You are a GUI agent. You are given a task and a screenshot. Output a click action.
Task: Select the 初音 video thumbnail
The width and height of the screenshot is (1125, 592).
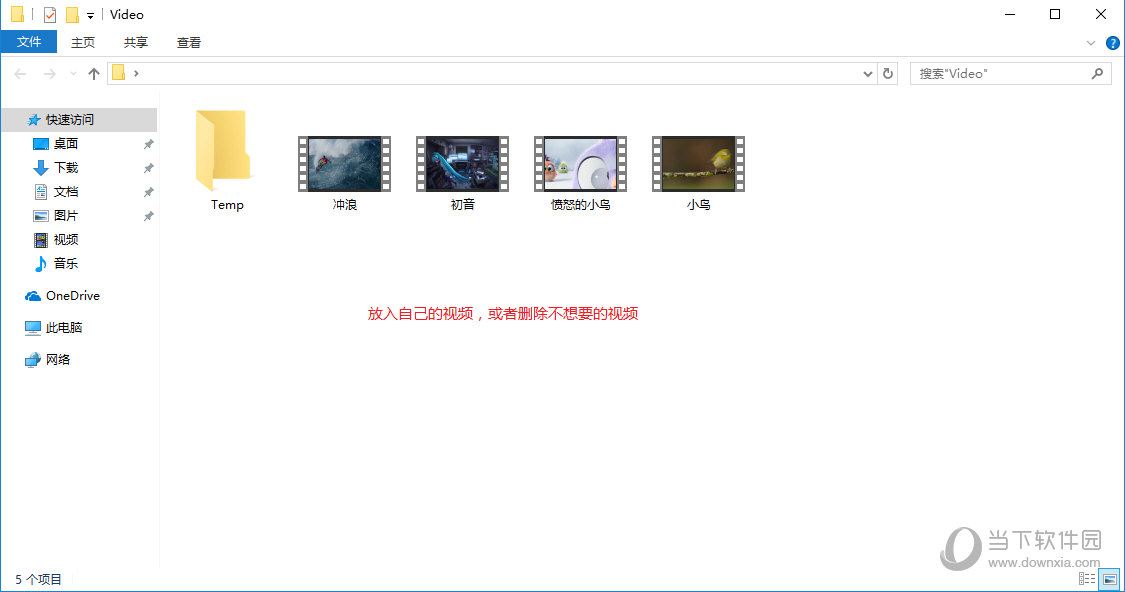pos(462,164)
